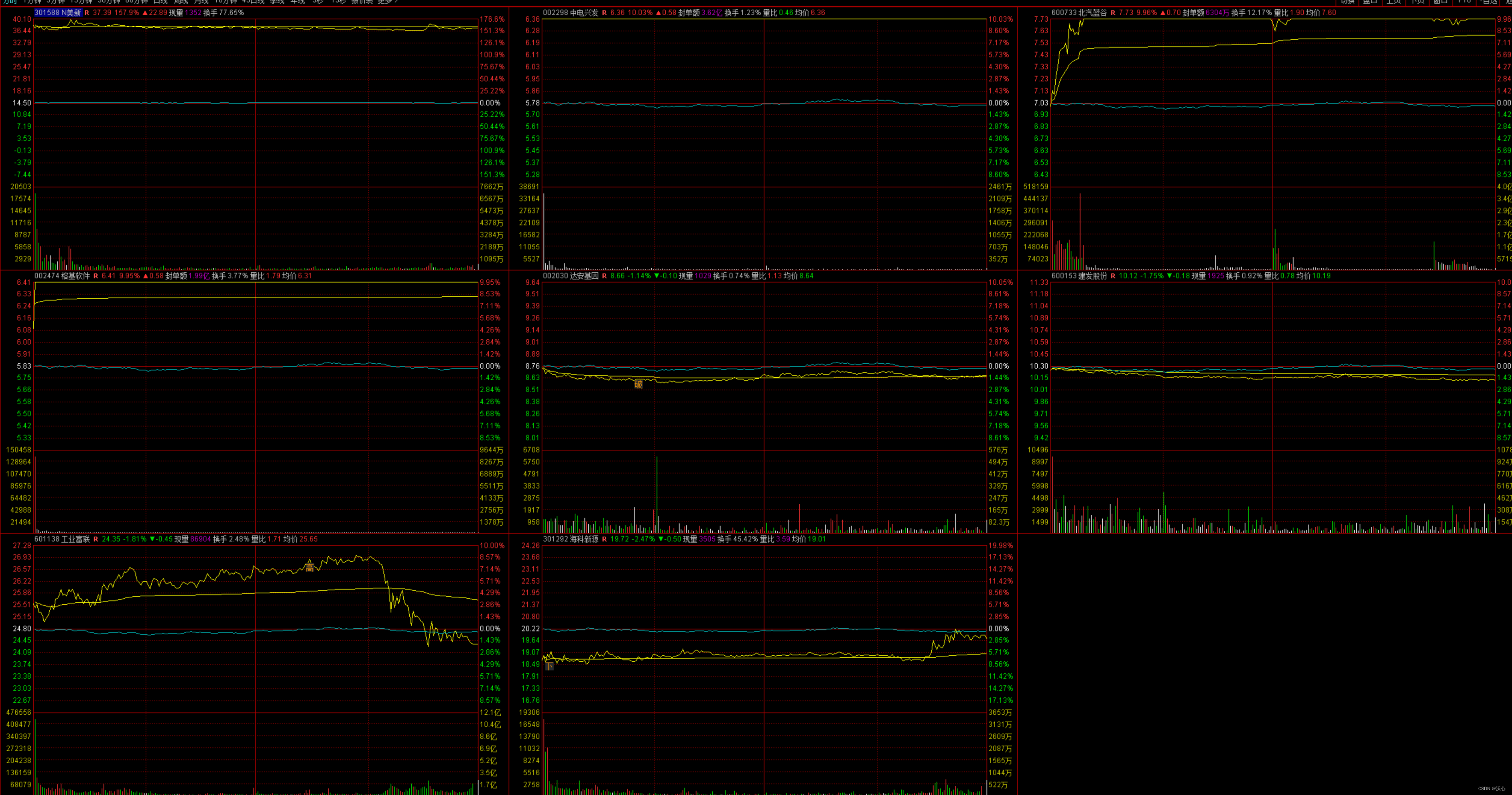Click 14.50 baseline price on N美新 axis
Viewport: 1512px width, 795px height.
pyautogui.click(x=22, y=103)
